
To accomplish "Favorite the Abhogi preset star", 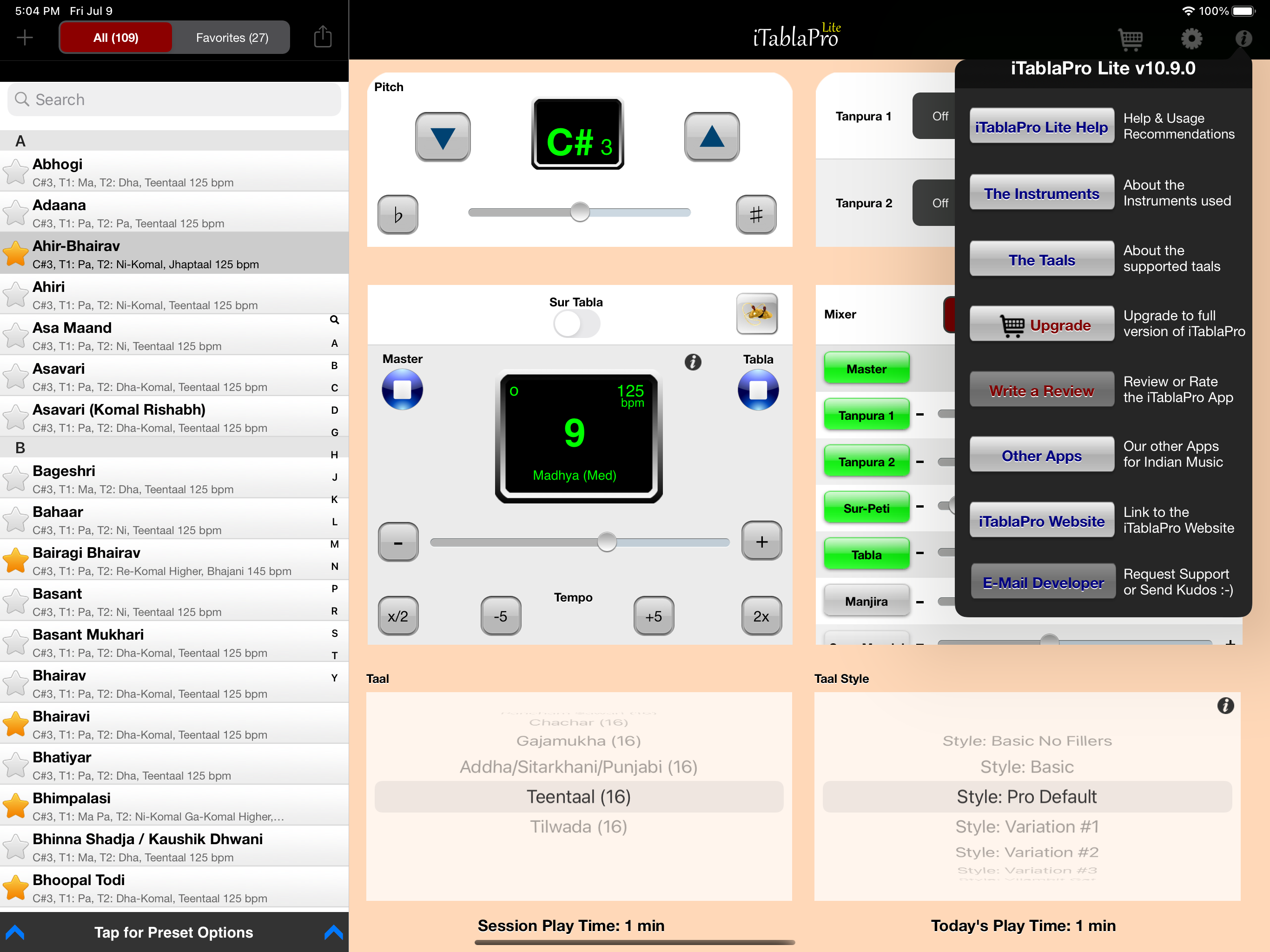I will pos(15,171).
